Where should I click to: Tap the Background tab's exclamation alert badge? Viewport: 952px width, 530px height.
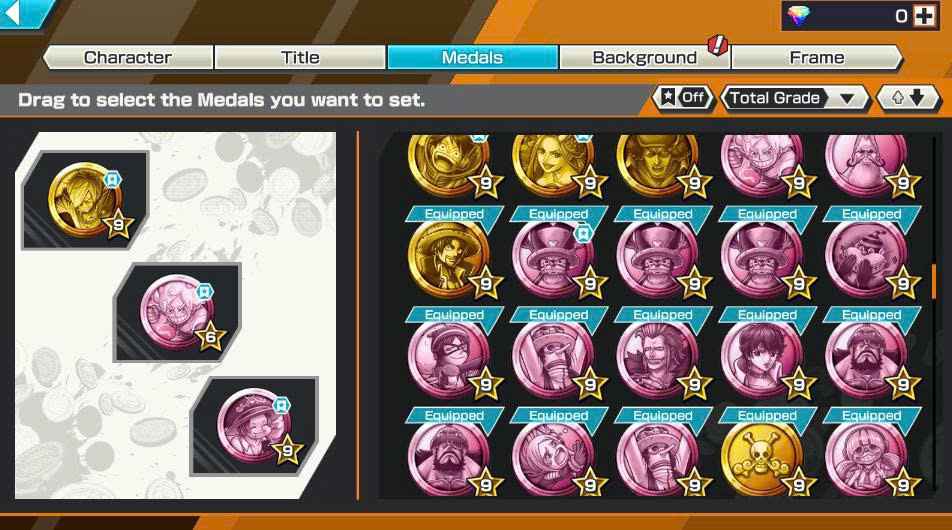coord(718,44)
